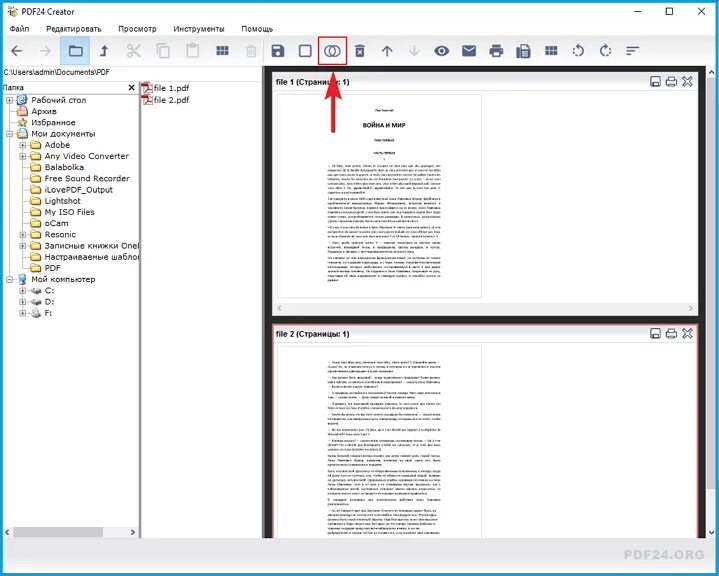The width and height of the screenshot is (719, 576).
Task: Move document up with arrow icon
Action: (387, 51)
